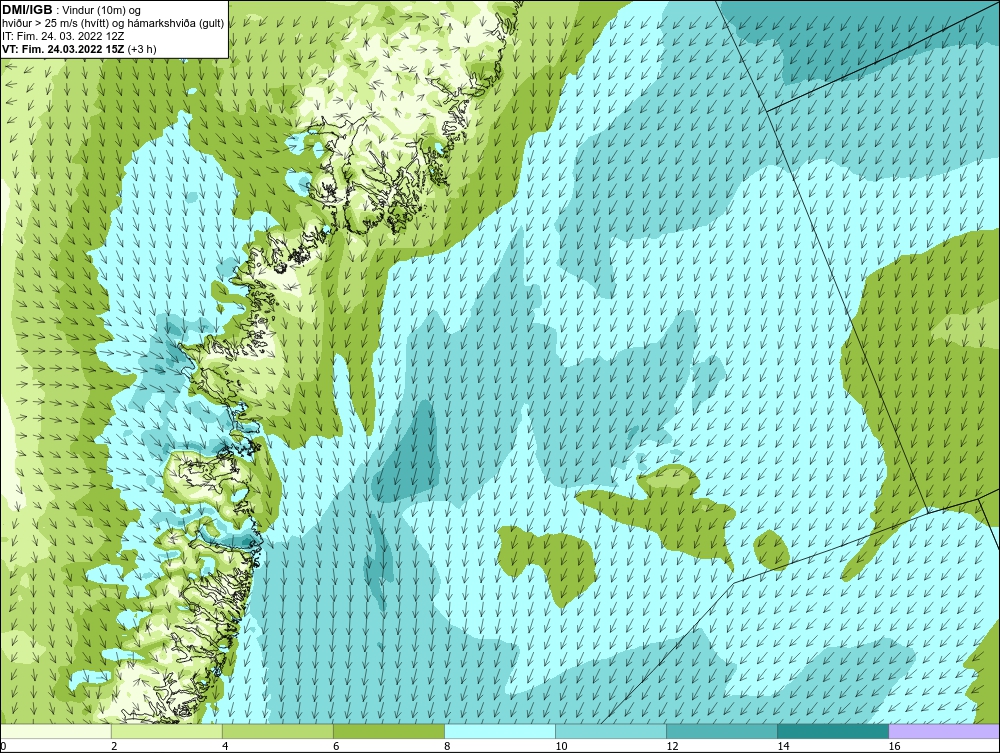The image size is (1000, 753).
Task: Click the 10–12 m/s turquoise swatch
Action: tap(611, 732)
